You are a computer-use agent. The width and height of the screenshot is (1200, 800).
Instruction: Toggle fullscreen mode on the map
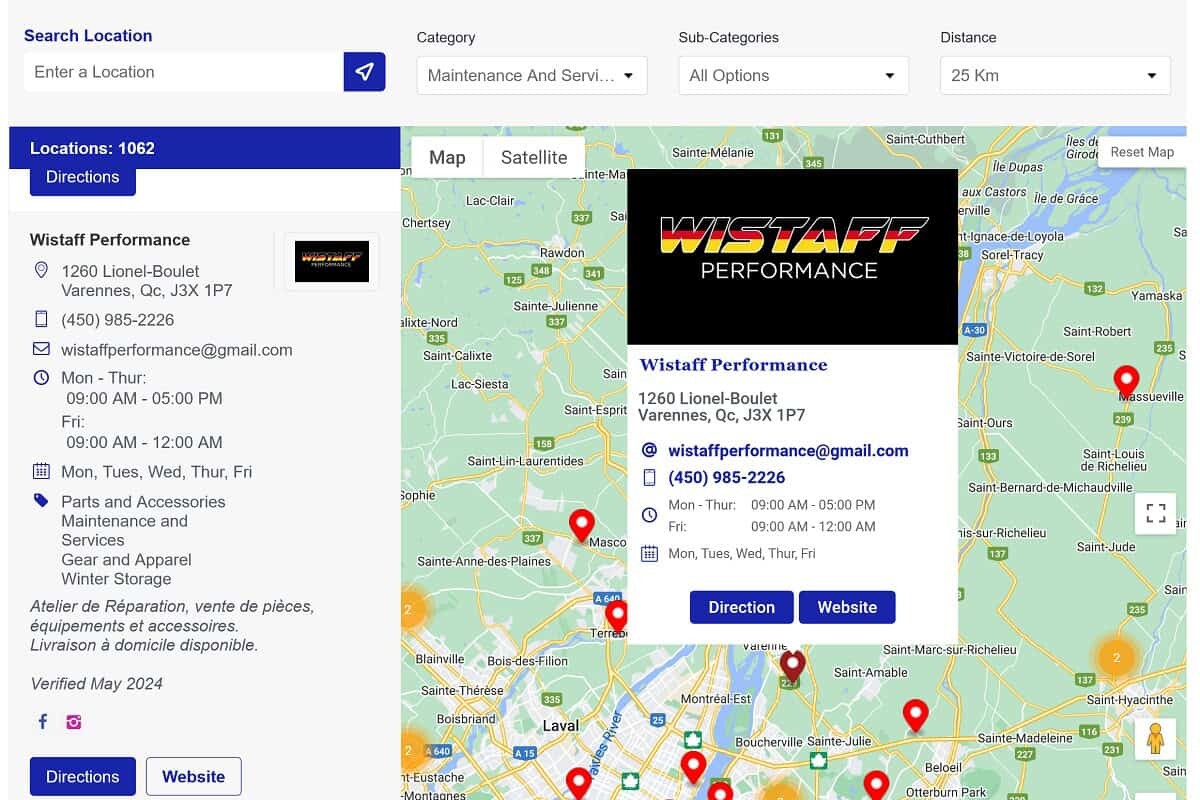coord(1155,512)
